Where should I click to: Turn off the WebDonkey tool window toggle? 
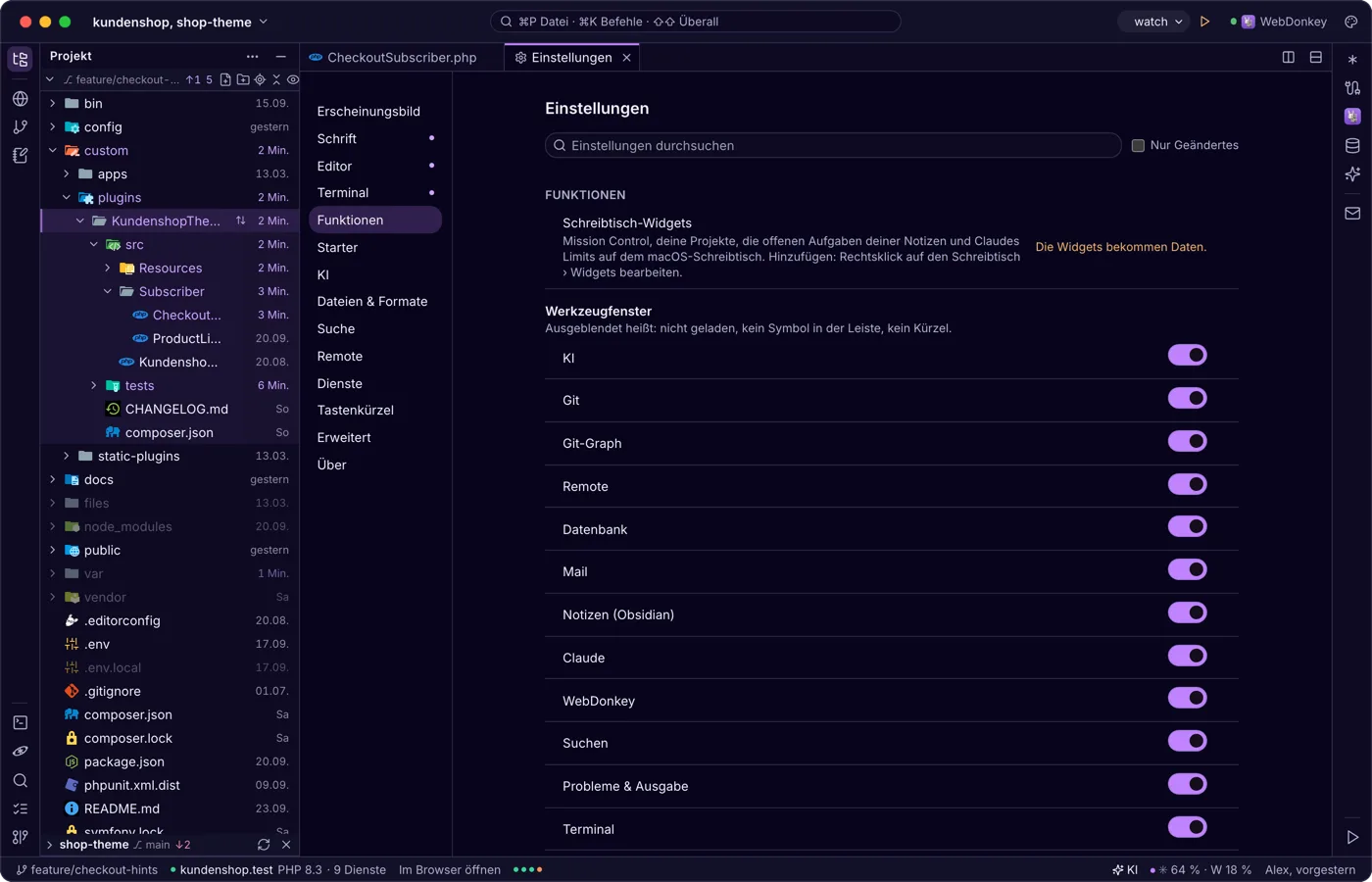coord(1187,699)
